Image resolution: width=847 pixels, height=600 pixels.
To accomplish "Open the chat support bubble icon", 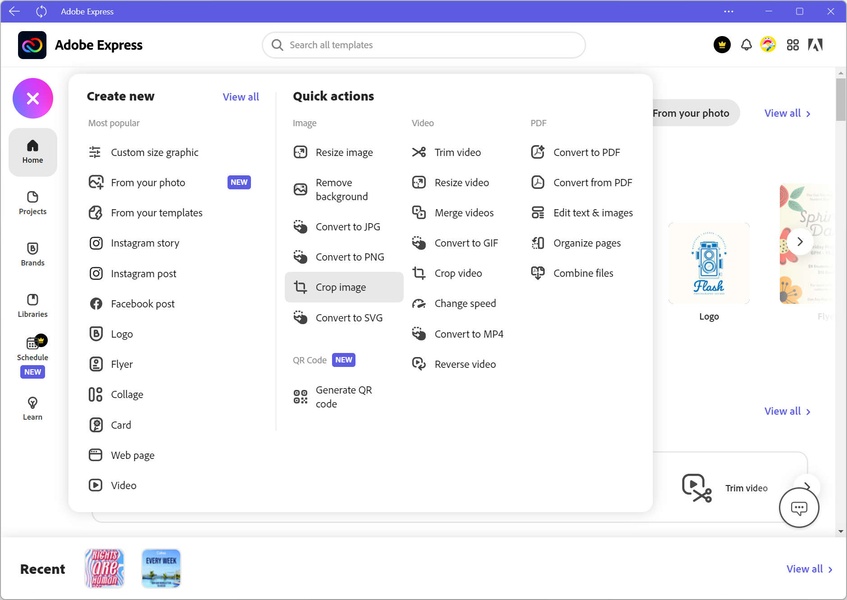I will pyautogui.click(x=799, y=508).
